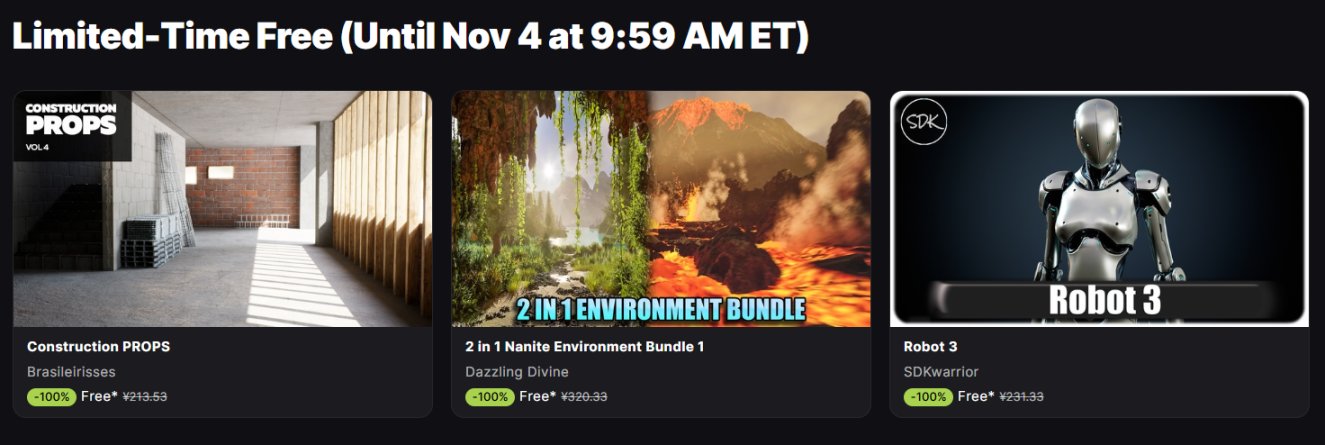Click the Limited-Time Free section heading
1325x445 pixels.
coord(410,36)
